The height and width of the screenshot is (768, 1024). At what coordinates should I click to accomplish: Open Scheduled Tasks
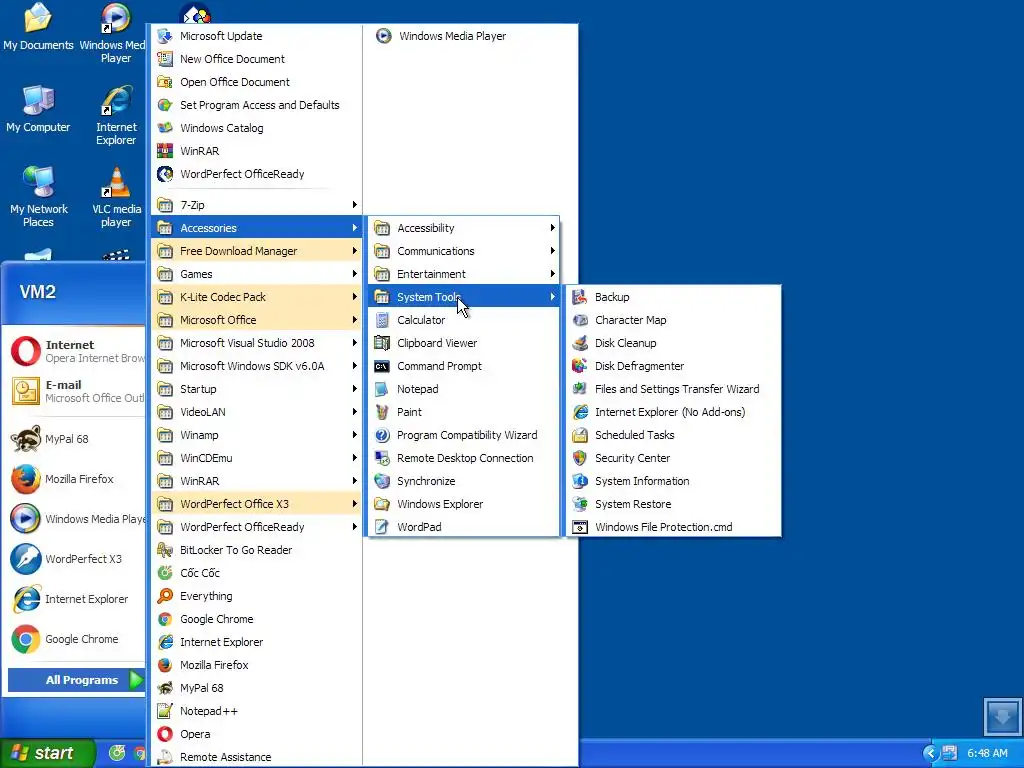tap(673, 435)
